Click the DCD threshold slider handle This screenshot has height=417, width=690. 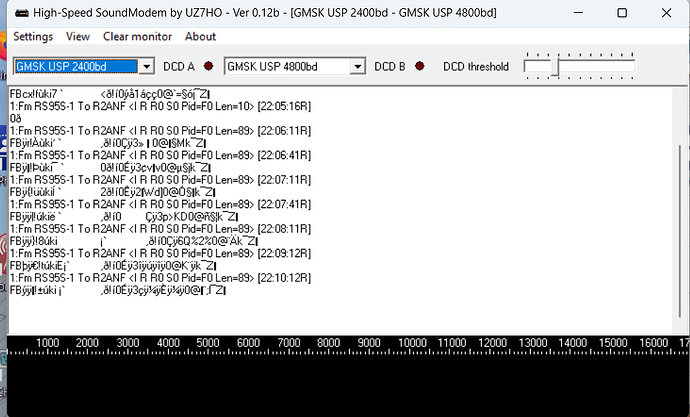(x=556, y=67)
